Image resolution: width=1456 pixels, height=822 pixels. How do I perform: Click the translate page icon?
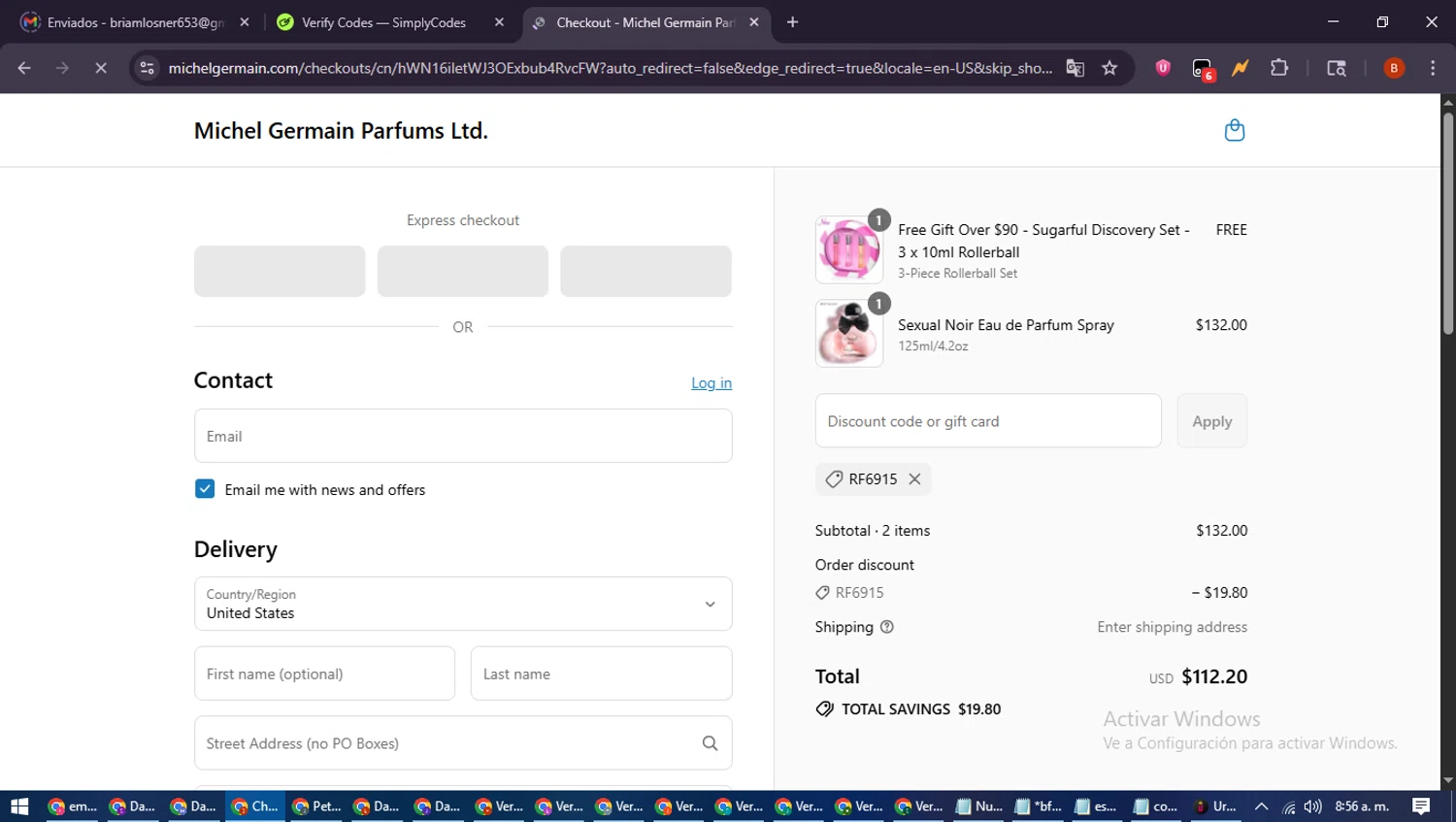[1075, 68]
